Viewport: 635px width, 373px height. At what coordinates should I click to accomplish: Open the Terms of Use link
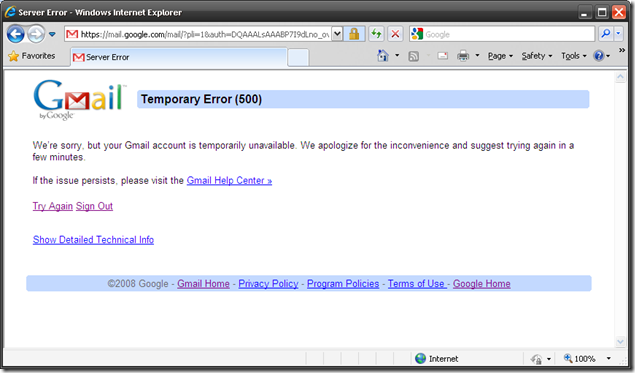coord(416,283)
